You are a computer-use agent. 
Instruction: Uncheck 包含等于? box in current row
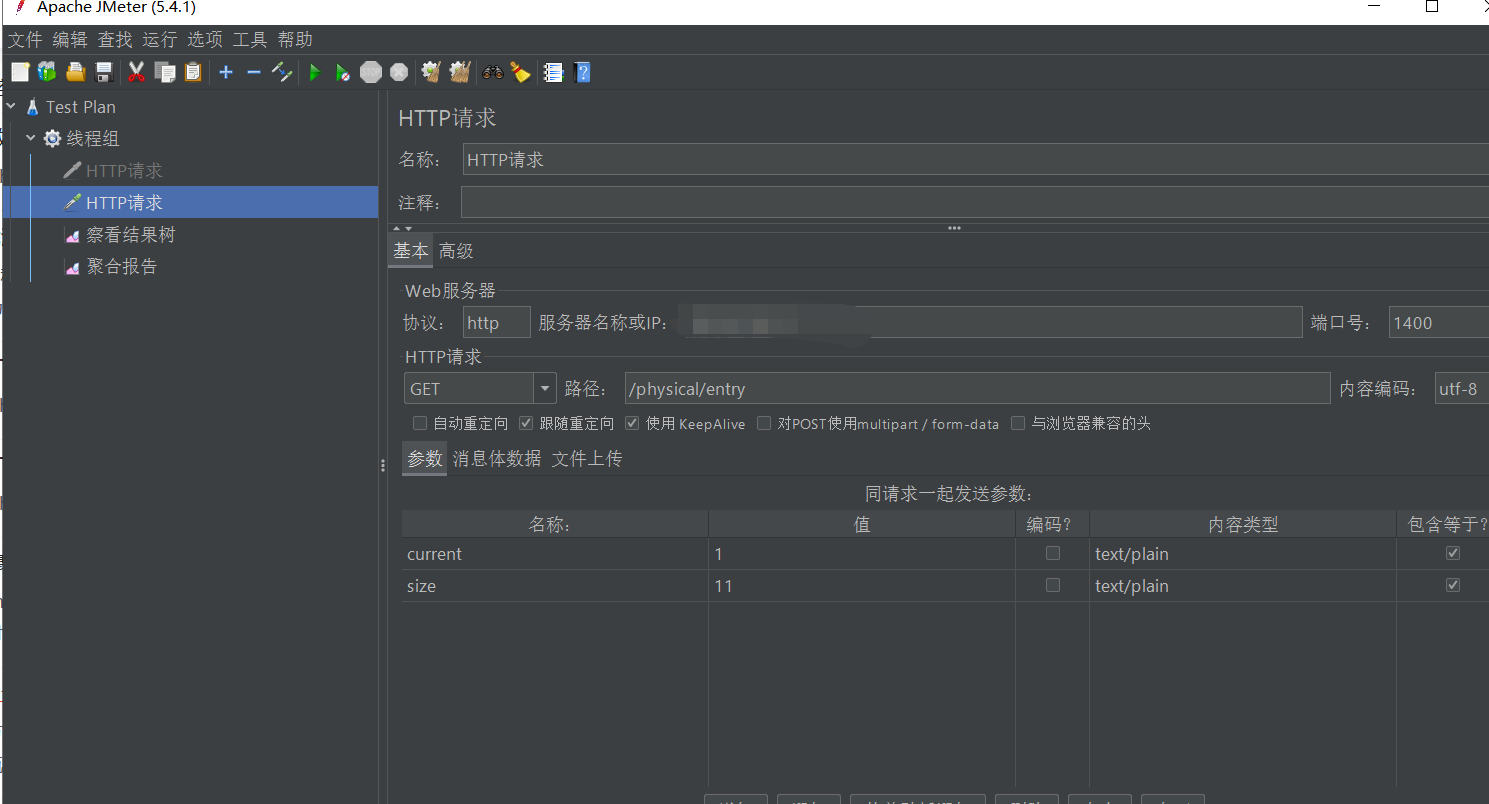(x=1453, y=553)
